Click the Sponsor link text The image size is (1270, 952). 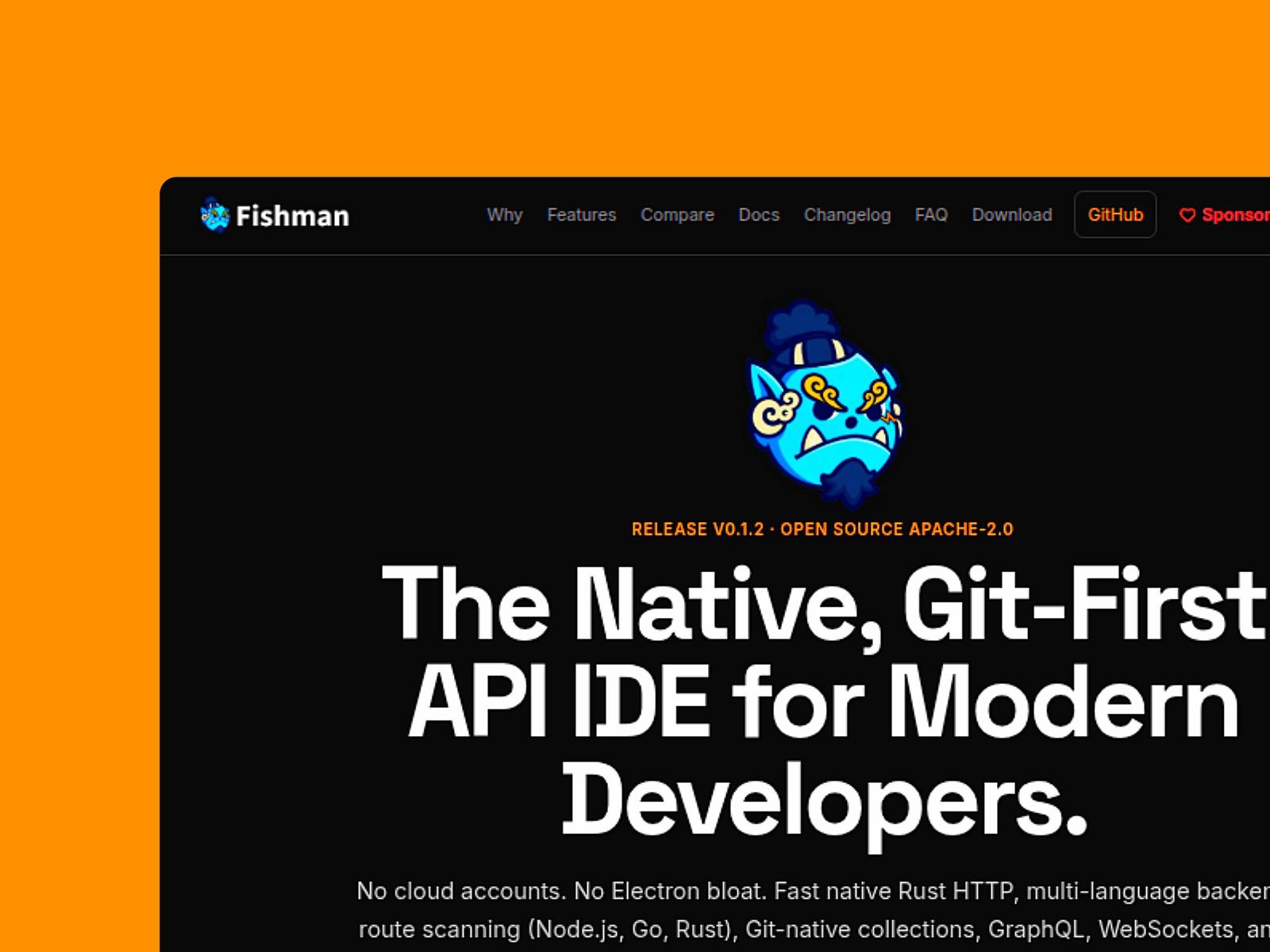(x=1235, y=215)
